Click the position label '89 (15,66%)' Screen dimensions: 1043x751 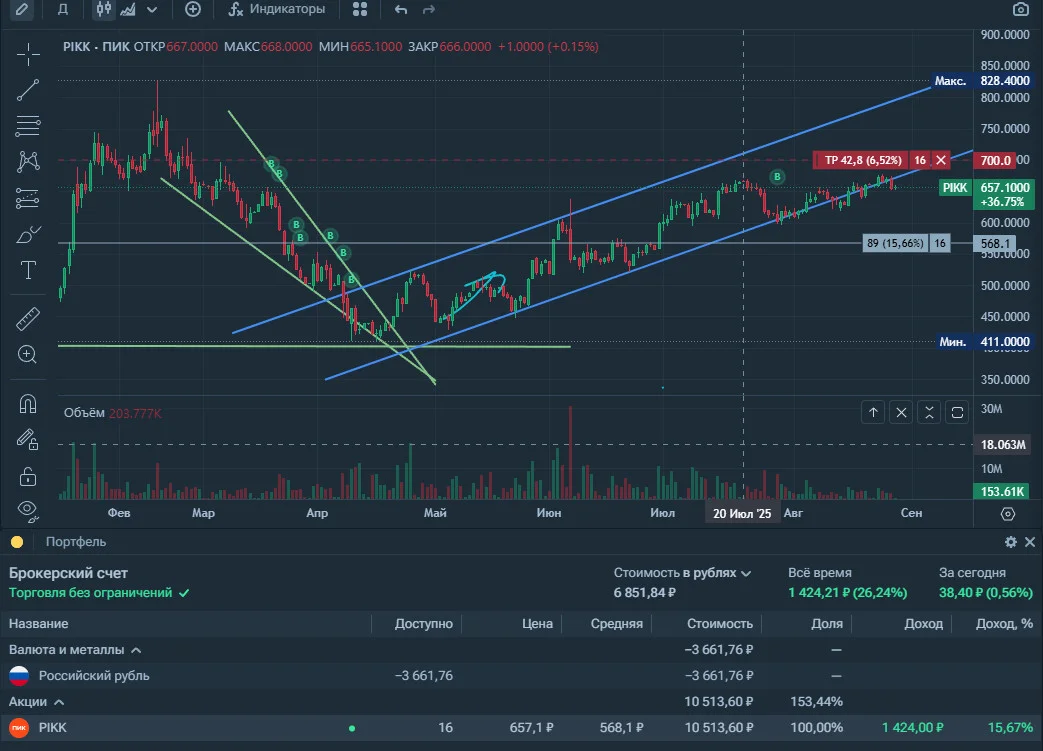(x=895, y=243)
